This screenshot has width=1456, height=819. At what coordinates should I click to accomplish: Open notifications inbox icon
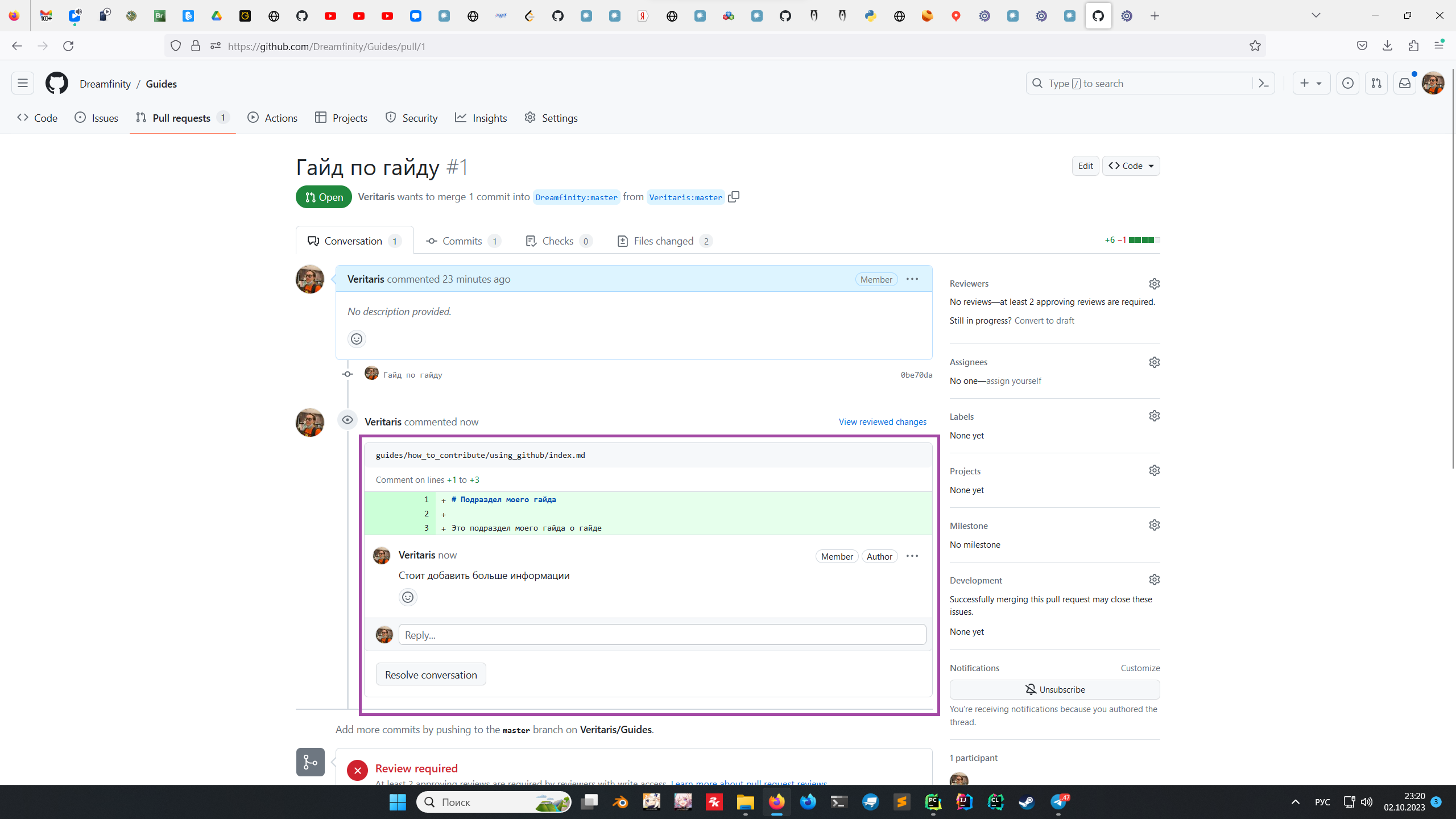click(x=1405, y=84)
